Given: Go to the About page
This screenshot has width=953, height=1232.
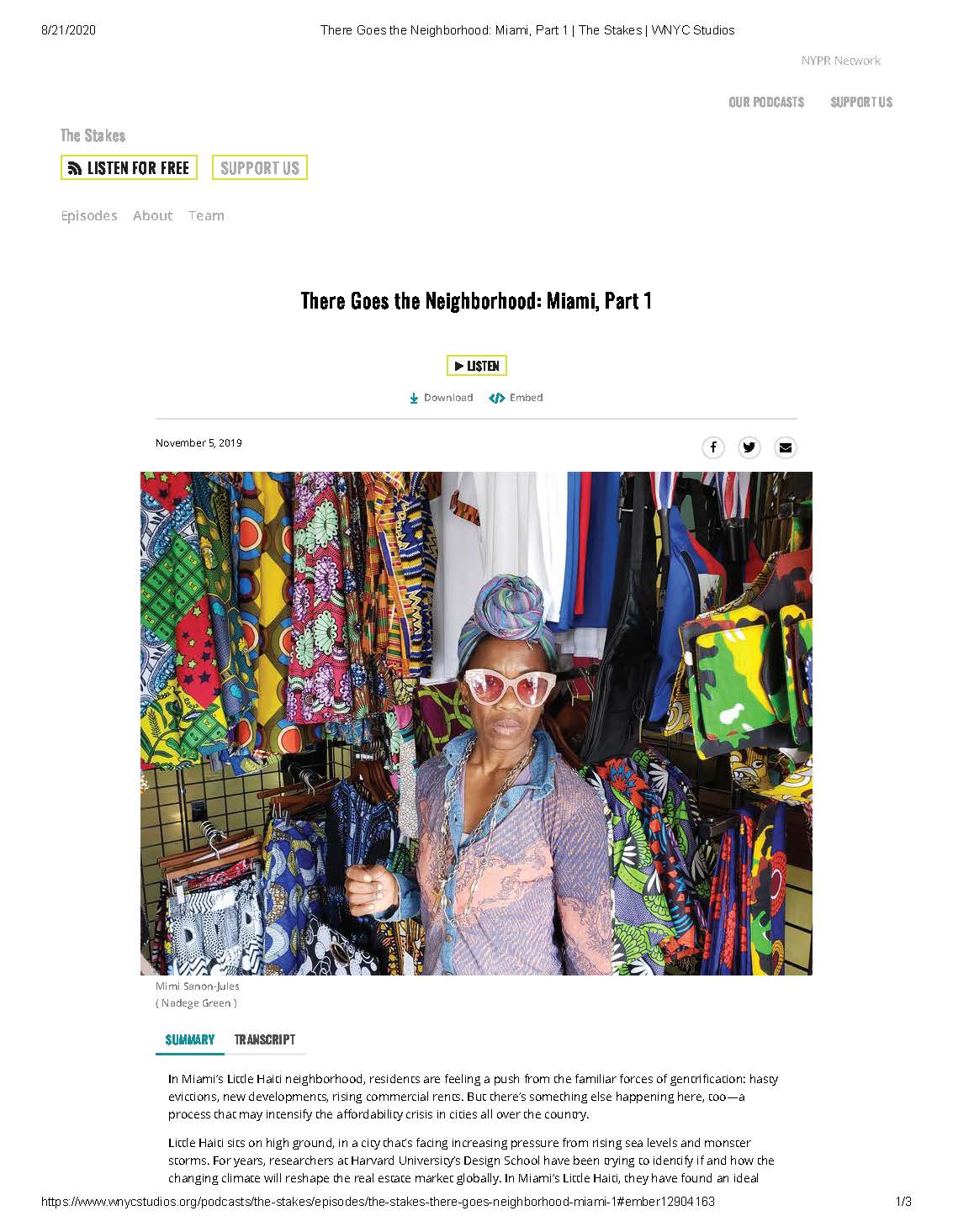Looking at the screenshot, I should point(152,215).
